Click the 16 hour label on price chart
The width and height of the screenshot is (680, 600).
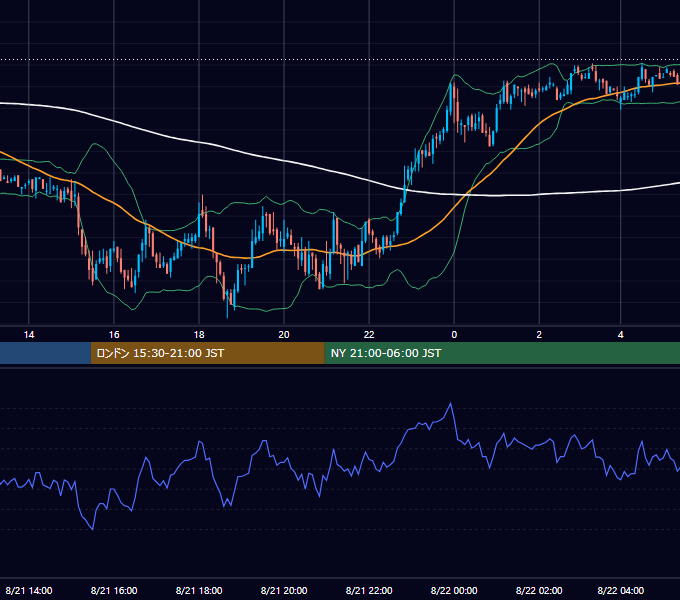point(114,335)
